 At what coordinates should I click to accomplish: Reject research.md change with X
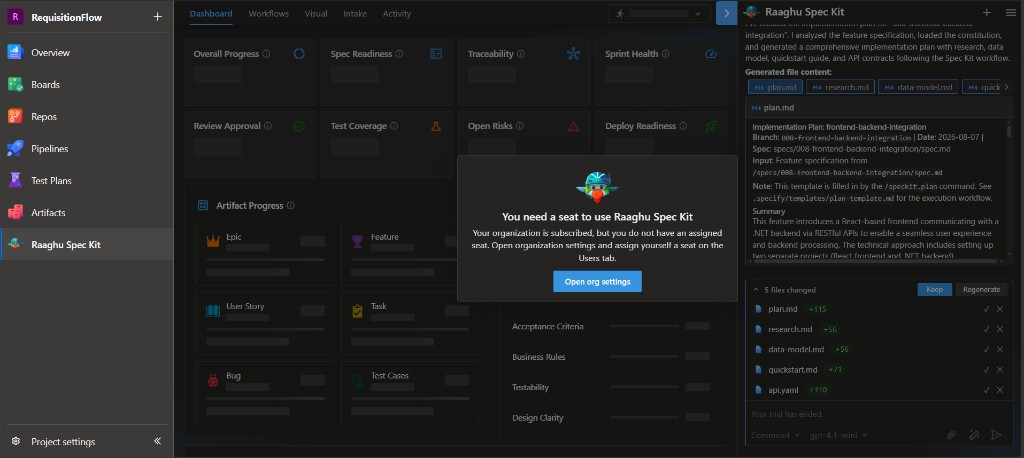pyautogui.click(x=1000, y=329)
